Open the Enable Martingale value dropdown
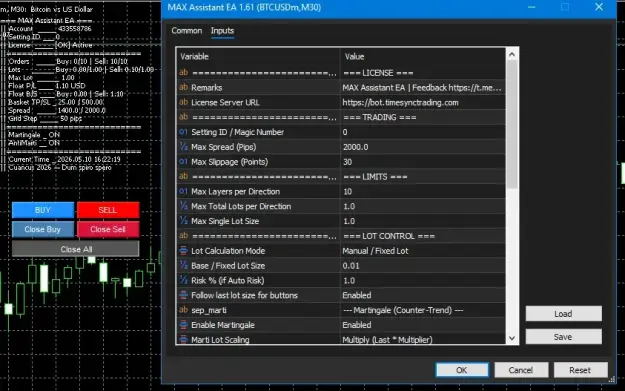 (423, 325)
